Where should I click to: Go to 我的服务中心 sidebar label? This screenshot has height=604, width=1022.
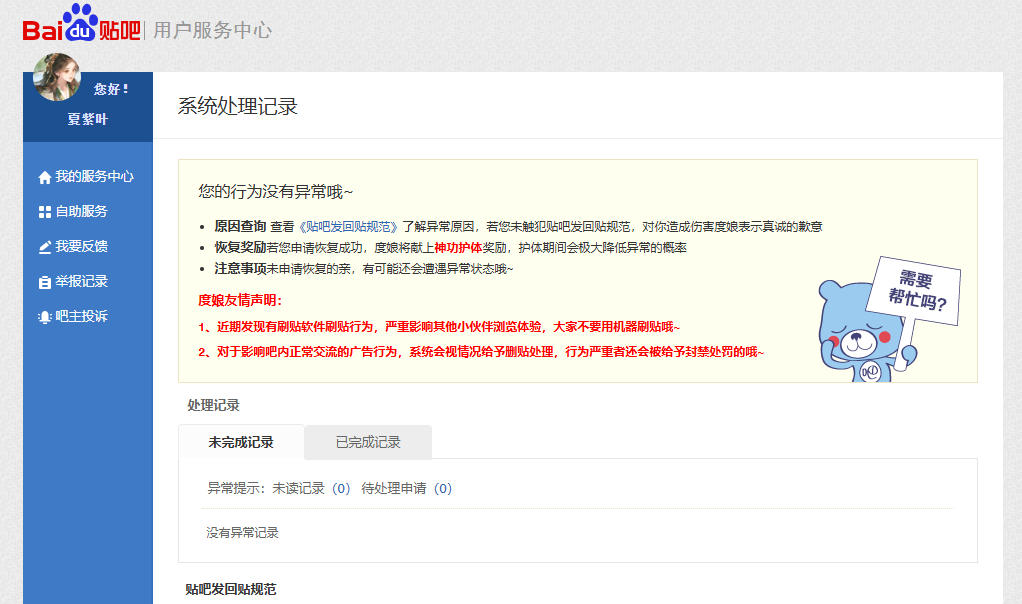(x=94, y=177)
